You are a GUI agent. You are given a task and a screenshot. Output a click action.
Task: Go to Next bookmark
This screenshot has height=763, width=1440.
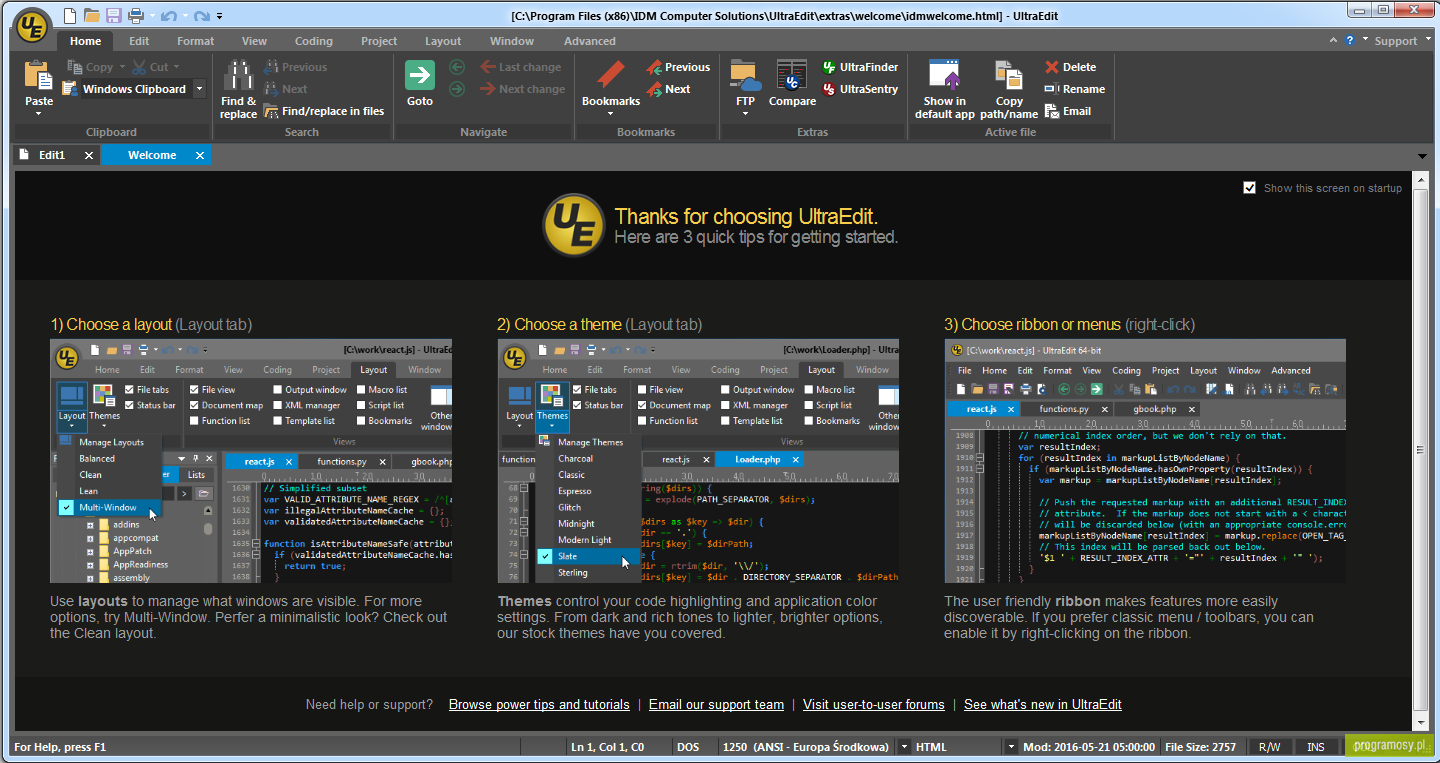[669, 89]
